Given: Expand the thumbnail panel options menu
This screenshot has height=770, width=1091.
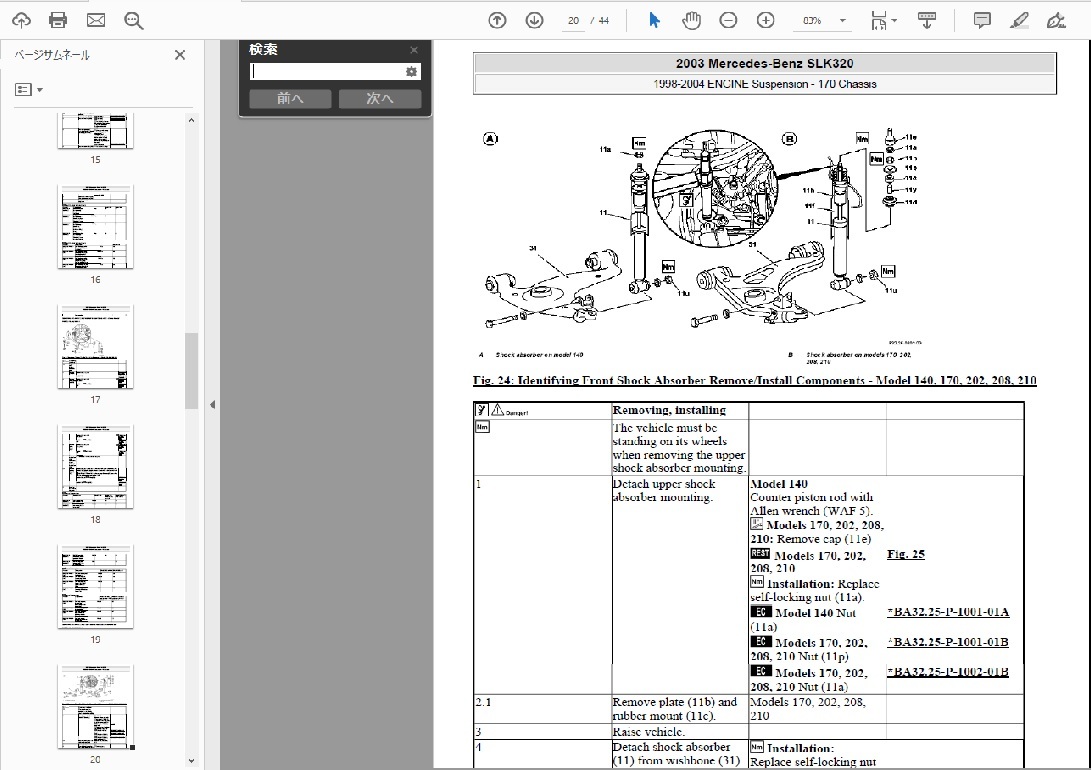Looking at the screenshot, I should pyautogui.click(x=29, y=90).
